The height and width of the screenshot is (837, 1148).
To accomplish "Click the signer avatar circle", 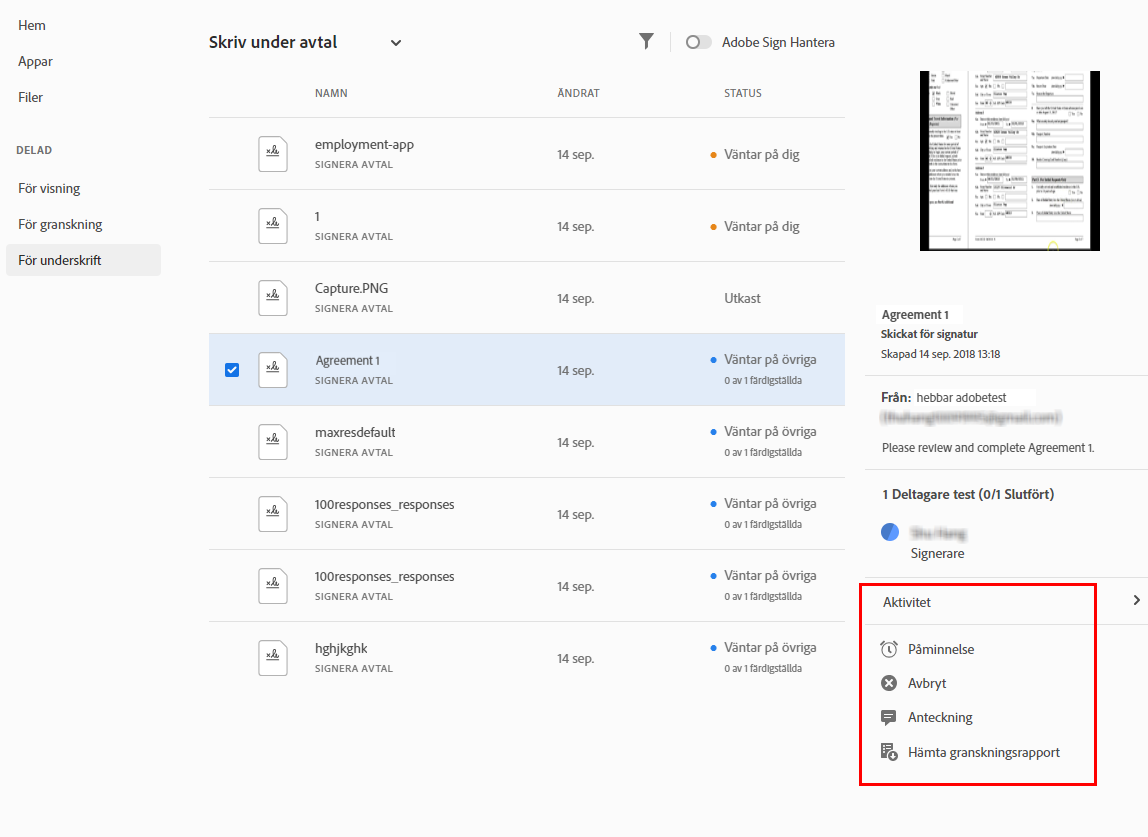I will tap(890, 532).
